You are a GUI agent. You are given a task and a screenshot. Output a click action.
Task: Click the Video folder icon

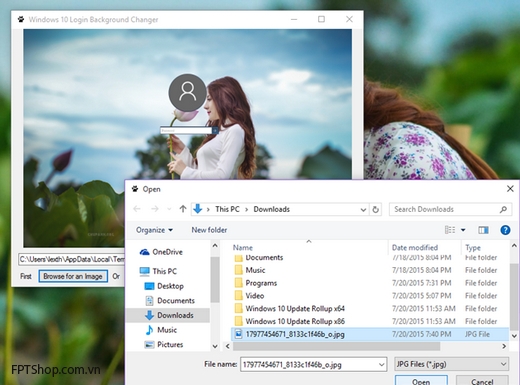238,296
